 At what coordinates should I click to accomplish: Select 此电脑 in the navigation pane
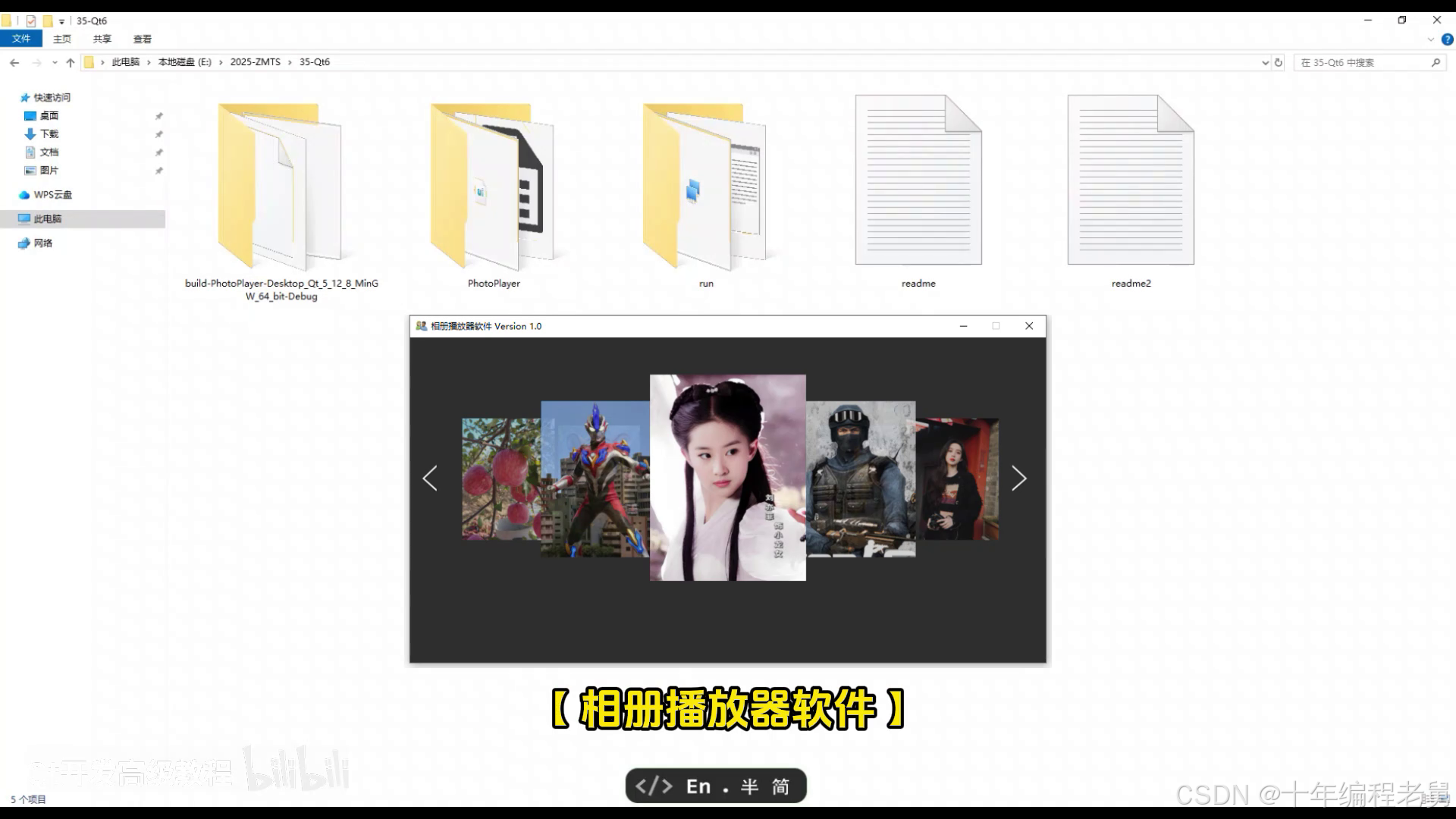tap(48, 218)
